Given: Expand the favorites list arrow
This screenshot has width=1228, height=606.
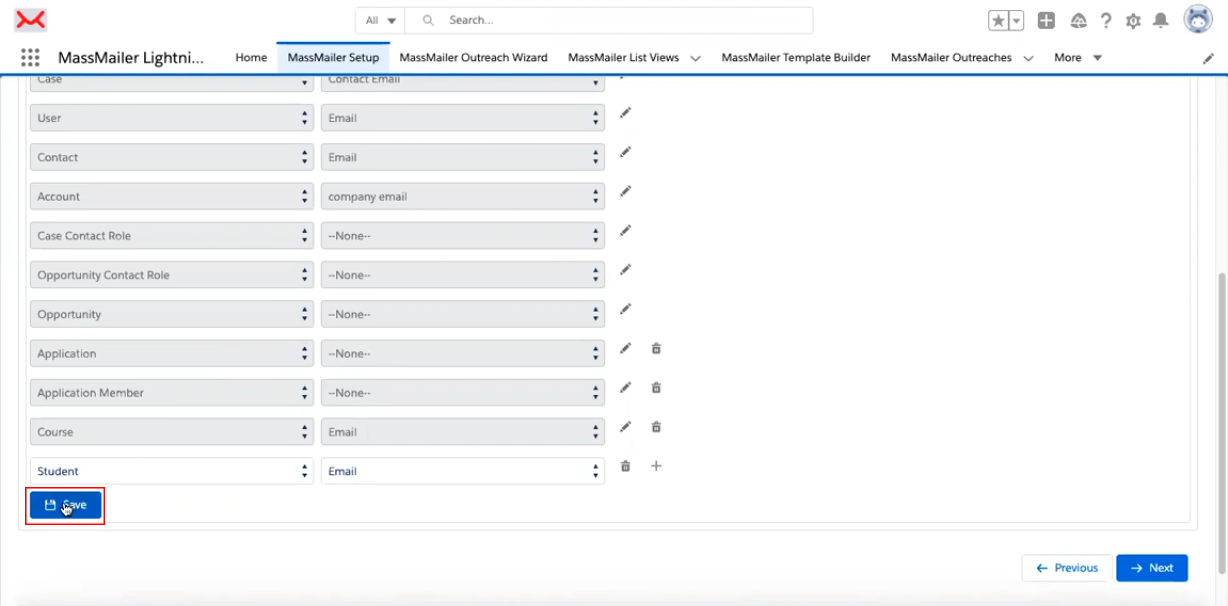Looking at the screenshot, I should coord(1016,20).
